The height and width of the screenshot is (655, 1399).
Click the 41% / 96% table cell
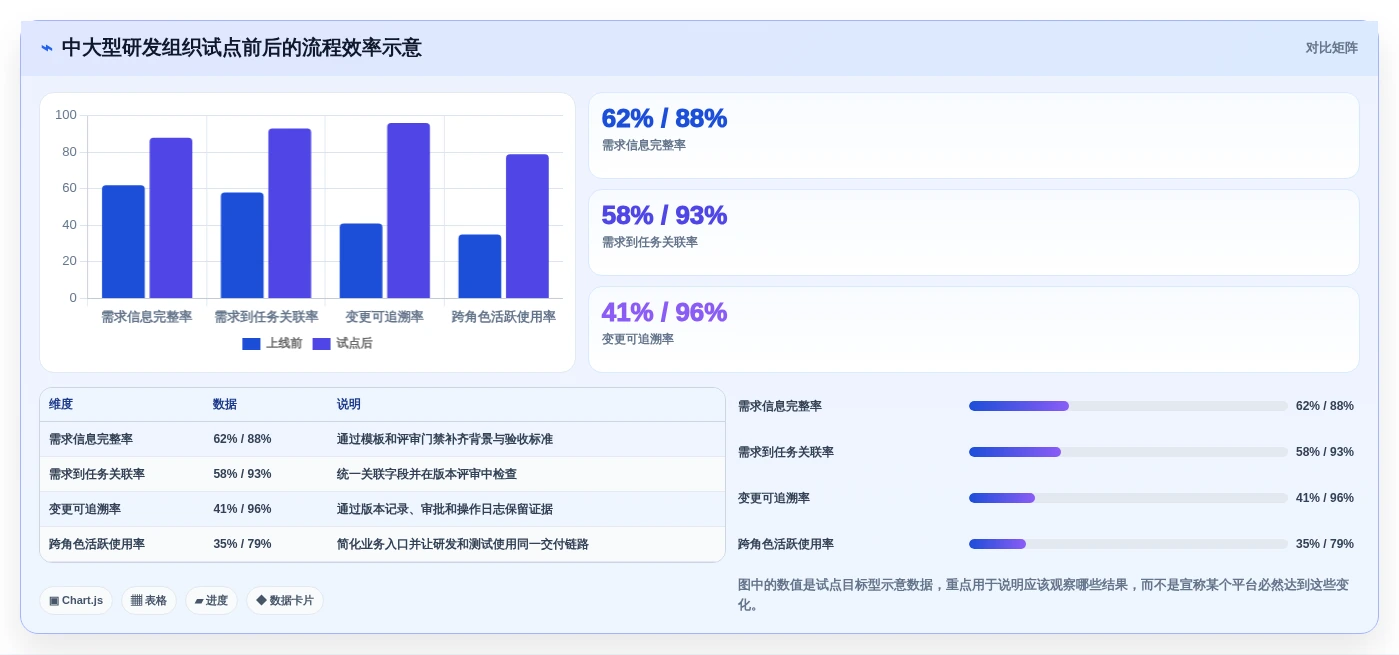point(242,509)
